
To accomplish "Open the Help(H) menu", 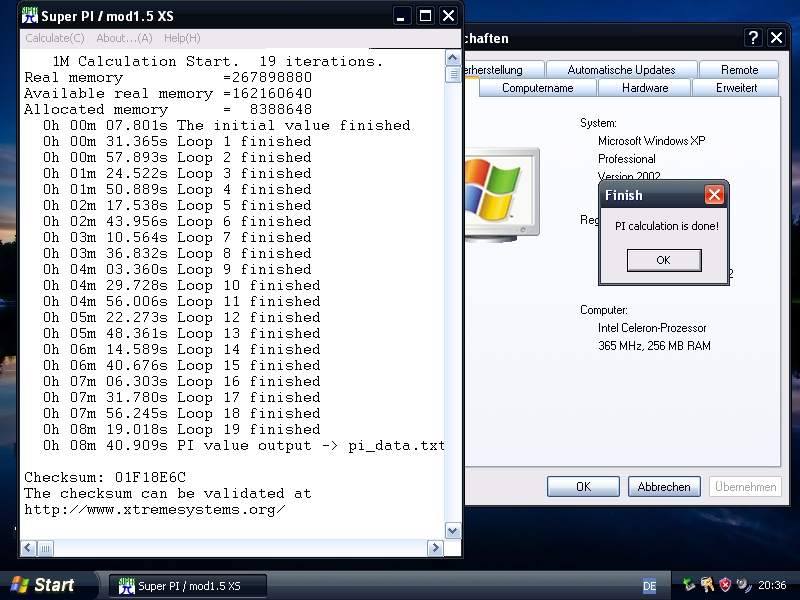I will (182, 38).
